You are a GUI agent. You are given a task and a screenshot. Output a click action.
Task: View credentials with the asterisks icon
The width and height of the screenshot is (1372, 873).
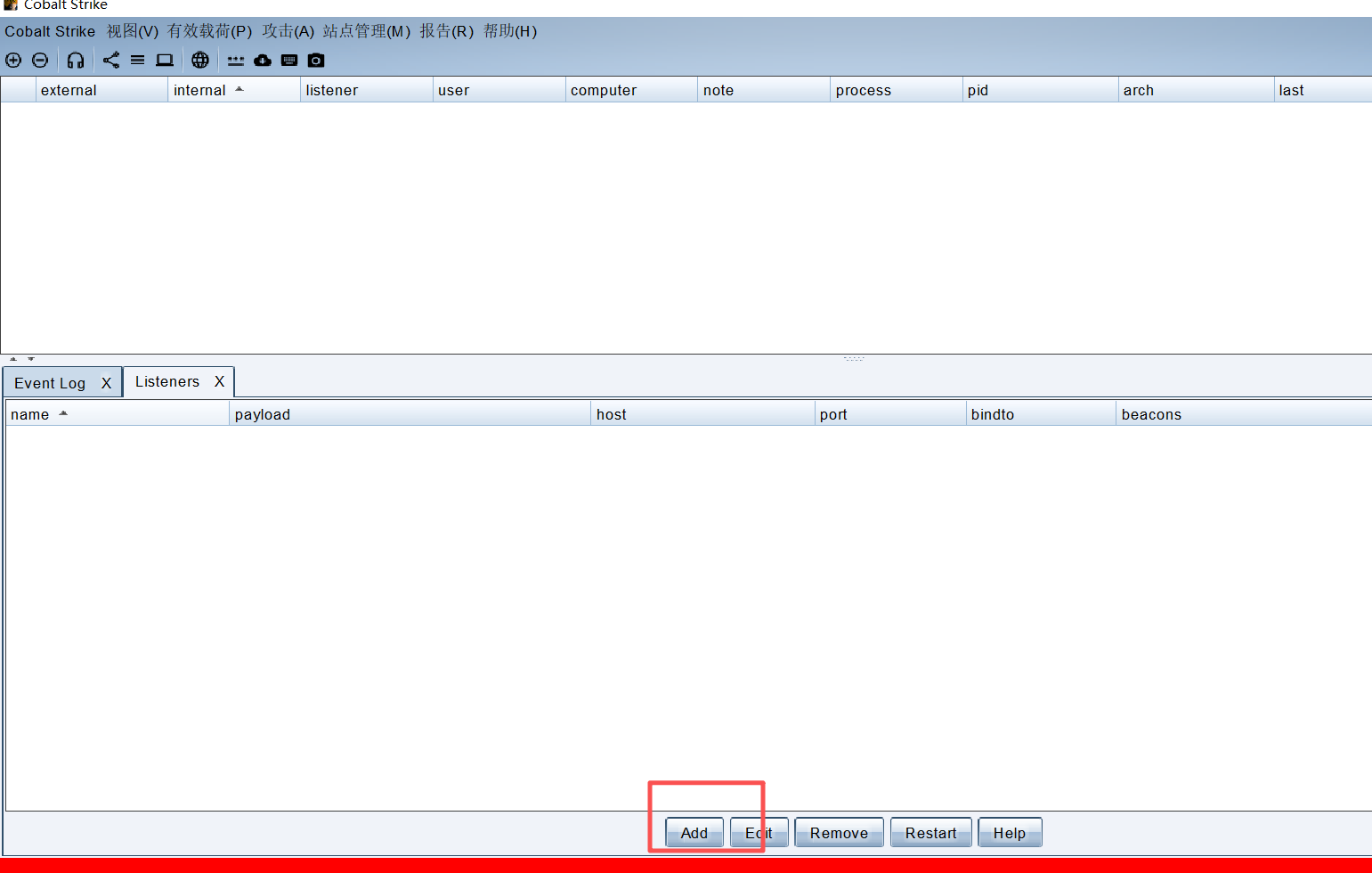pyautogui.click(x=236, y=61)
